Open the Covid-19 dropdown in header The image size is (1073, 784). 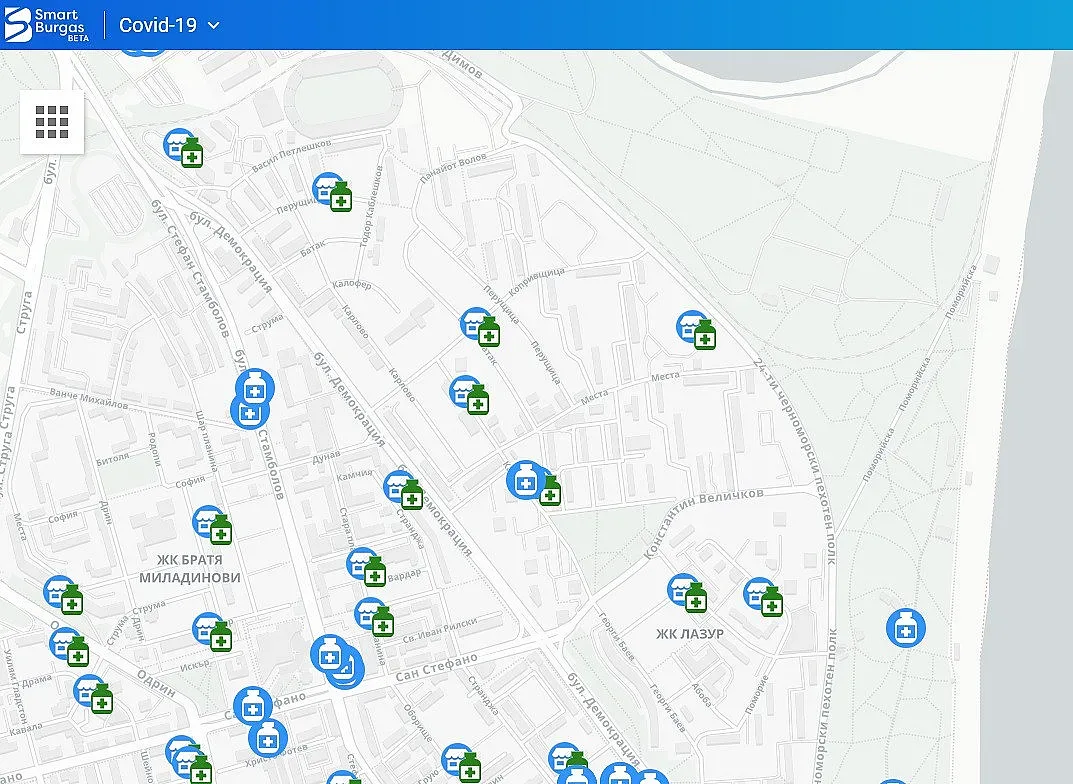click(x=169, y=25)
